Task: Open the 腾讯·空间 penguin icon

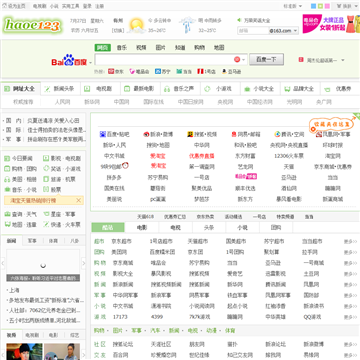Action: click(277, 134)
